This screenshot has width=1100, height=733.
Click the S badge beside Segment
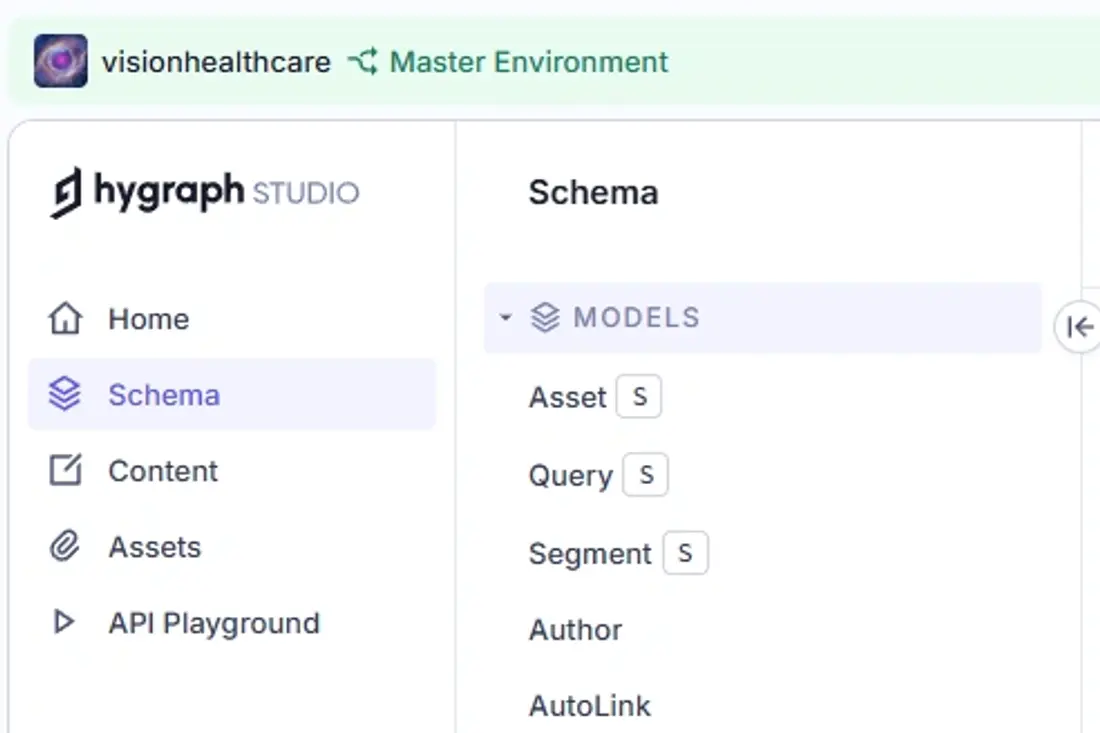coord(685,553)
